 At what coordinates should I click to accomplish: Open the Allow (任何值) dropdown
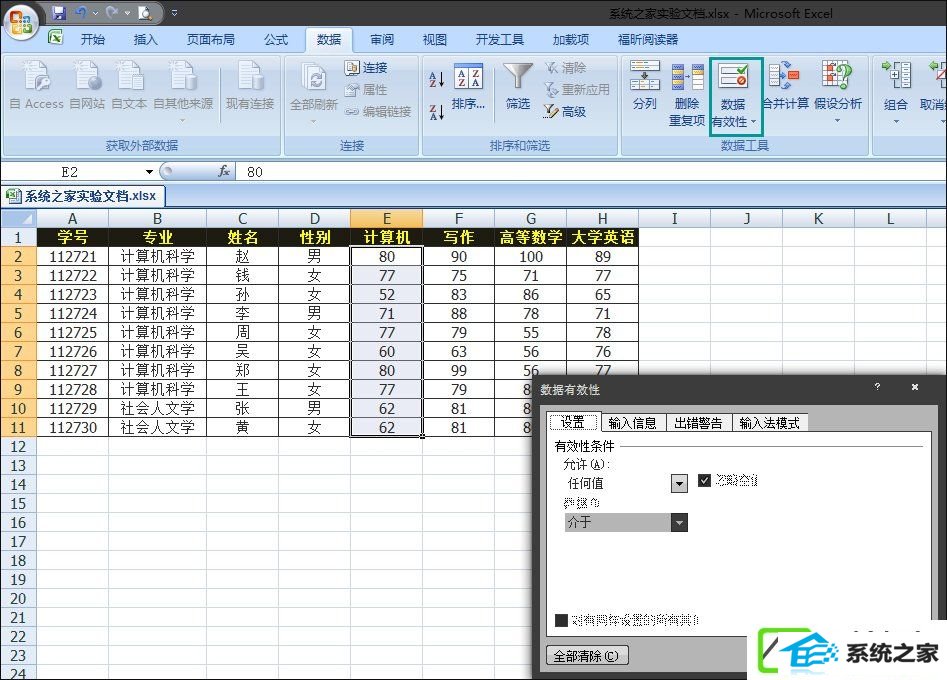click(x=679, y=484)
